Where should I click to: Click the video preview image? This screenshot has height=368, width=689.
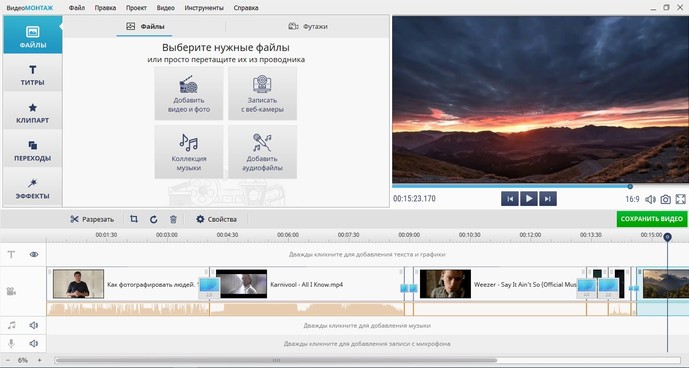point(540,99)
